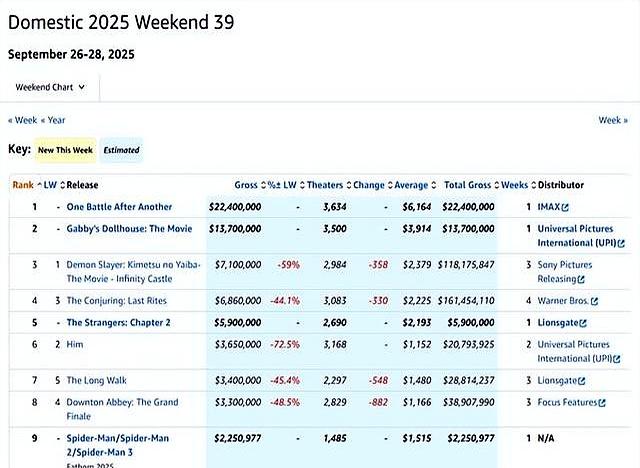
Task: Click external link icon beside IMAX
Action: coord(565,207)
